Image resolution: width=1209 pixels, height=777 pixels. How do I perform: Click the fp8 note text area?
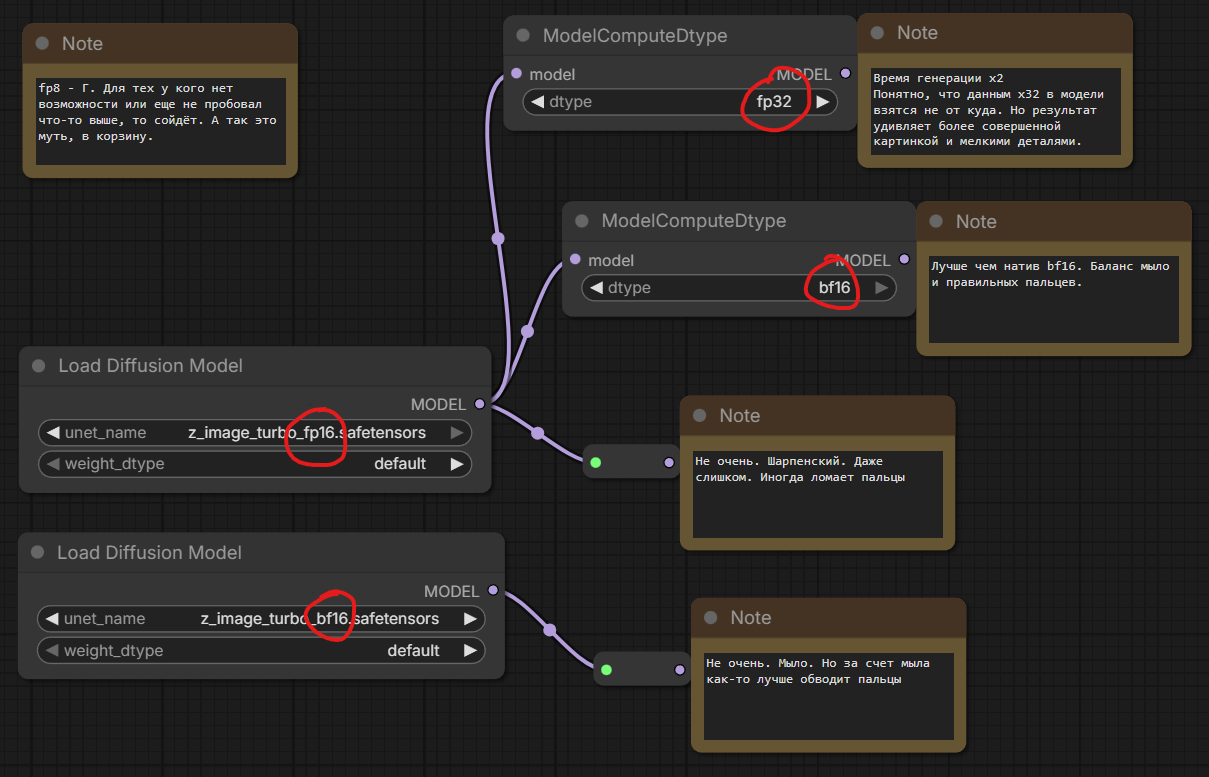pos(160,121)
